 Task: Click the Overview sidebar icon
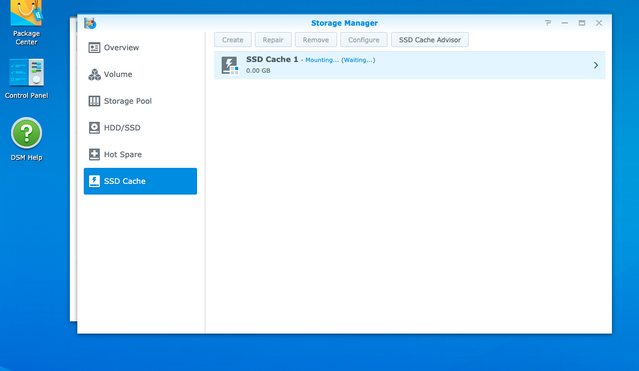click(x=94, y=48)
